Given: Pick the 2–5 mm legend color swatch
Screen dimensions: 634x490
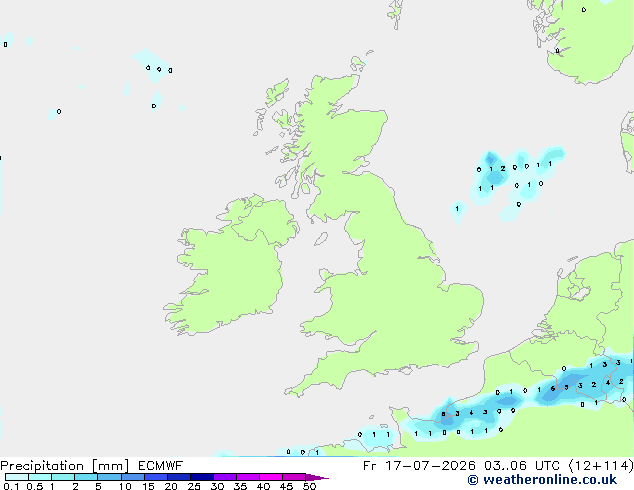Looking at the screenshot, I should pyautogui.click(x=86, y=477).
